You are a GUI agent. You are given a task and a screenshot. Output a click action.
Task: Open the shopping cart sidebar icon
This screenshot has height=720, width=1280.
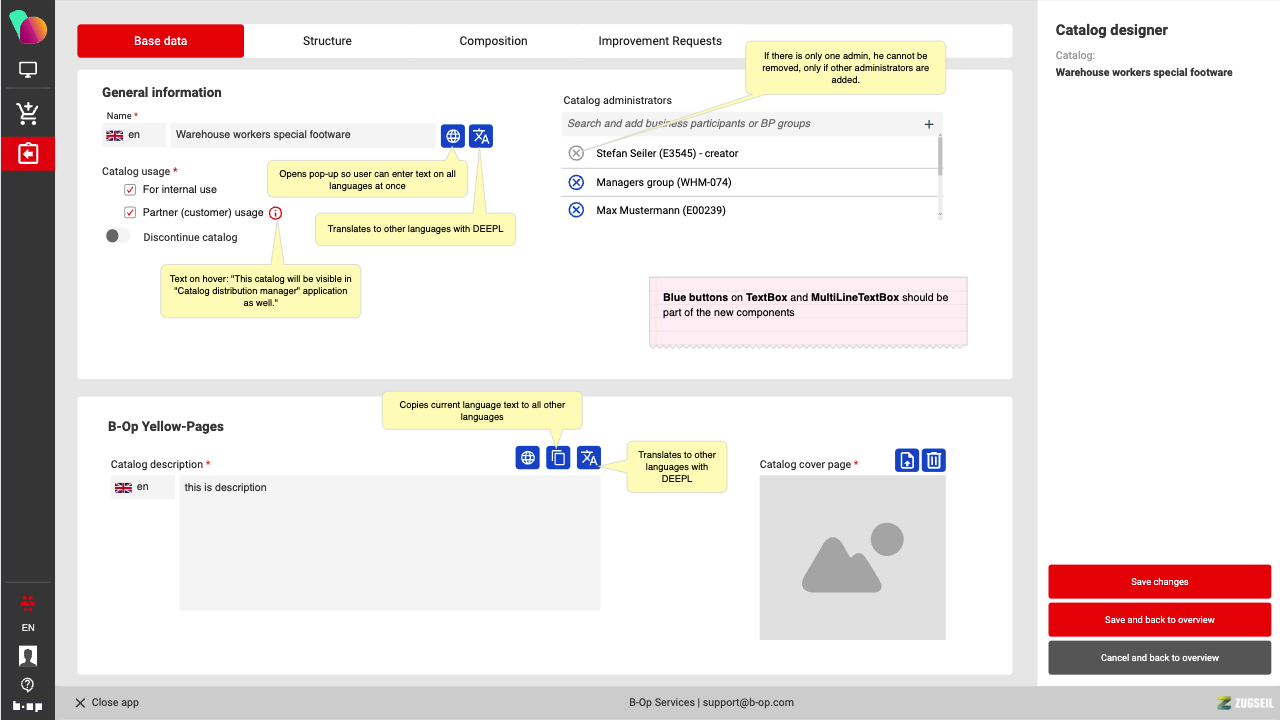[x=28, y=113]
